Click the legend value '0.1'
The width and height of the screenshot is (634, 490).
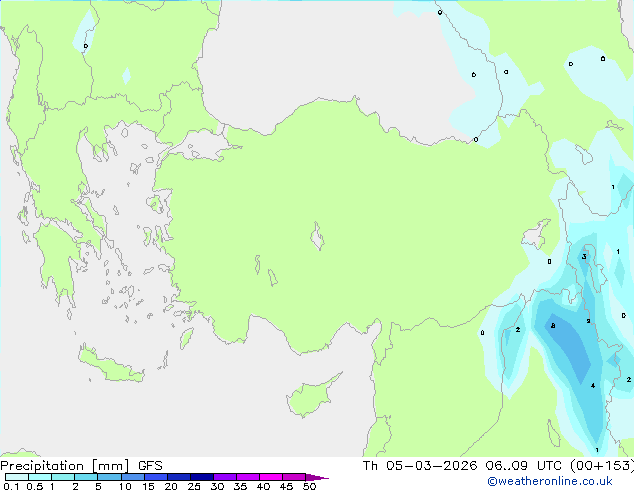[x=11, y=486]
